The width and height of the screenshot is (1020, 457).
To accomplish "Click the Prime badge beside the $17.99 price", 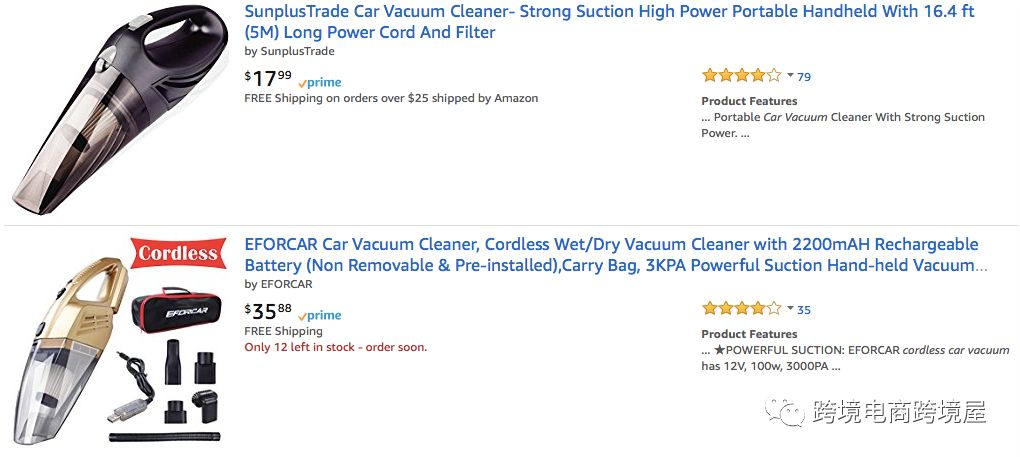I will tap(320, 83).
